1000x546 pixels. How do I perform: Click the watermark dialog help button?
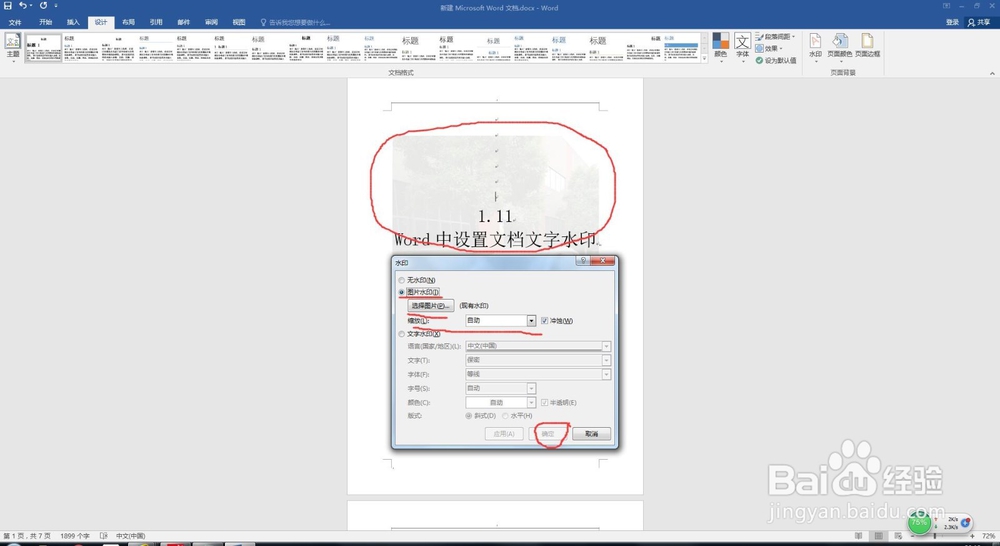click(582, 261)
